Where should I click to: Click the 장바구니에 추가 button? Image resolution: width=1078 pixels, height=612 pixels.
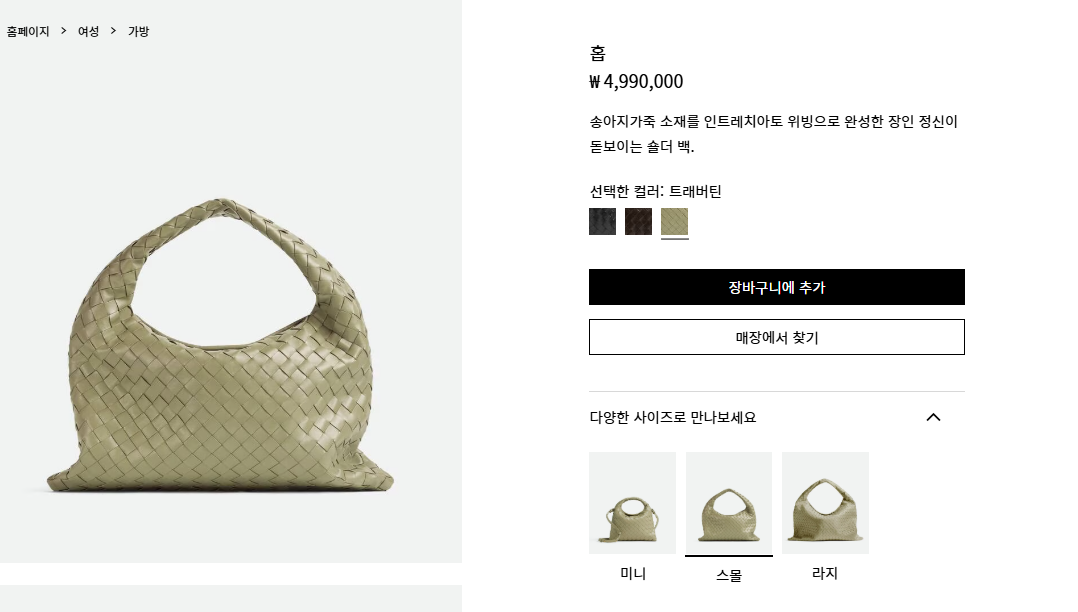[777, 287]
